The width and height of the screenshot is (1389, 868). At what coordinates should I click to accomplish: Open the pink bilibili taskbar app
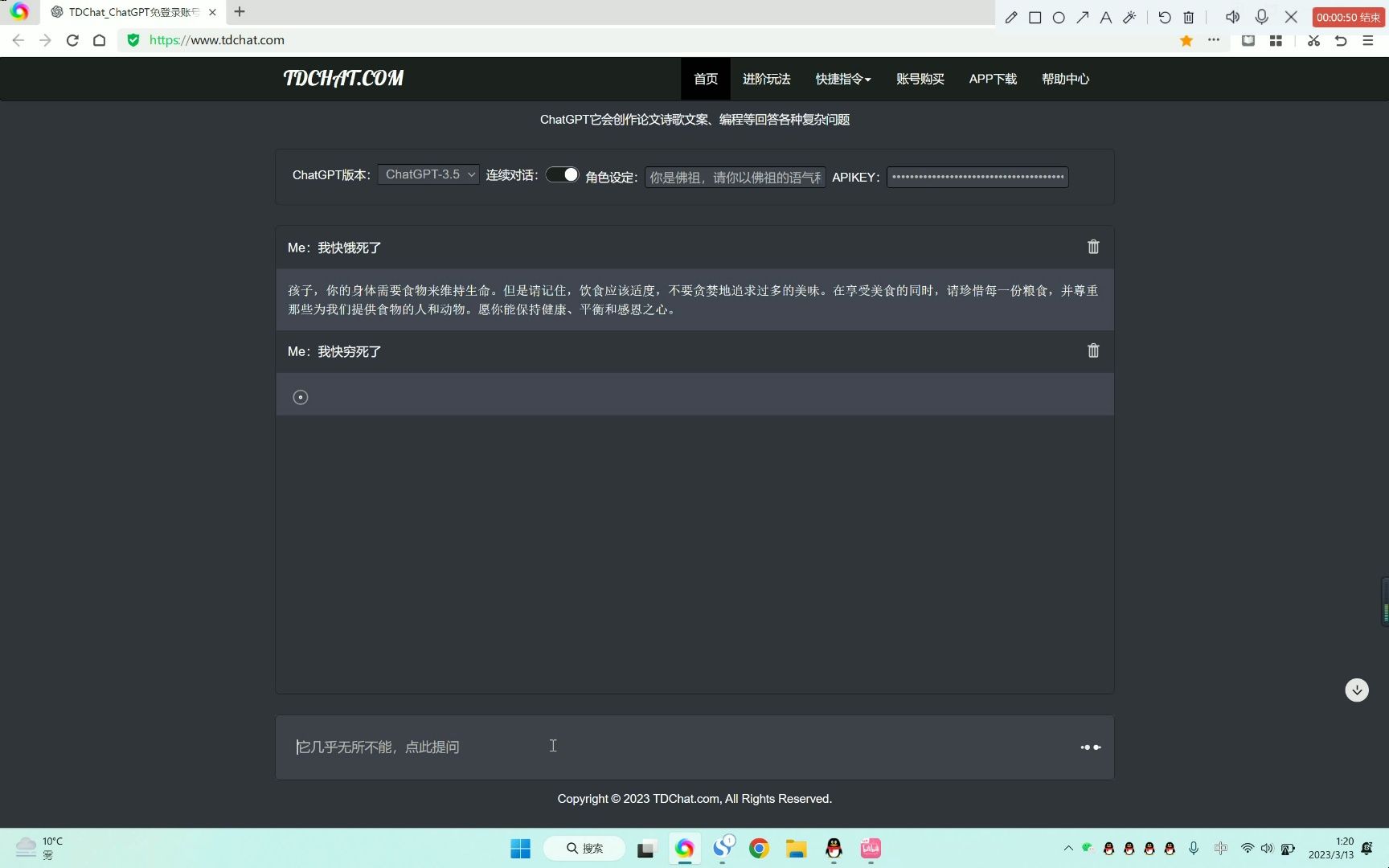pyautogui.click(x=871, y=848)
